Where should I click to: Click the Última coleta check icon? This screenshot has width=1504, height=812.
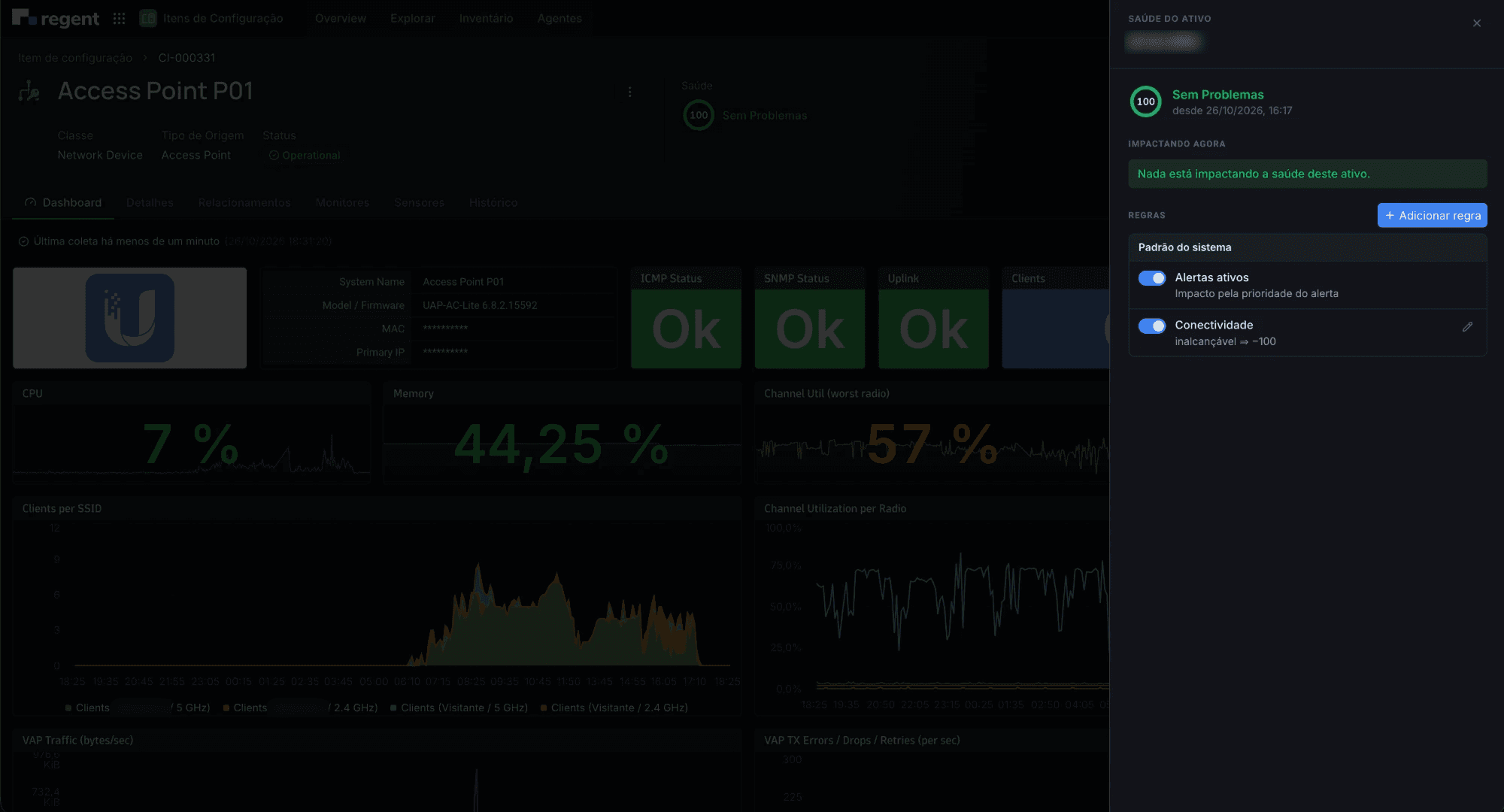[x=23, y=241]
